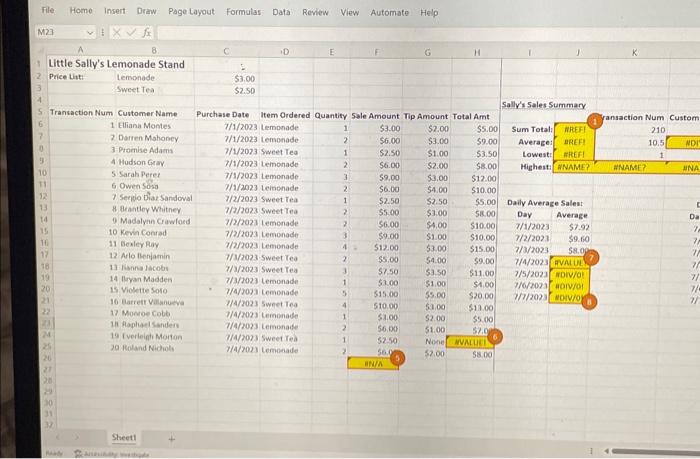Open the Formulas ribbon tab
700x459 pixels.
pyautogui.click(x=243, y=12)
